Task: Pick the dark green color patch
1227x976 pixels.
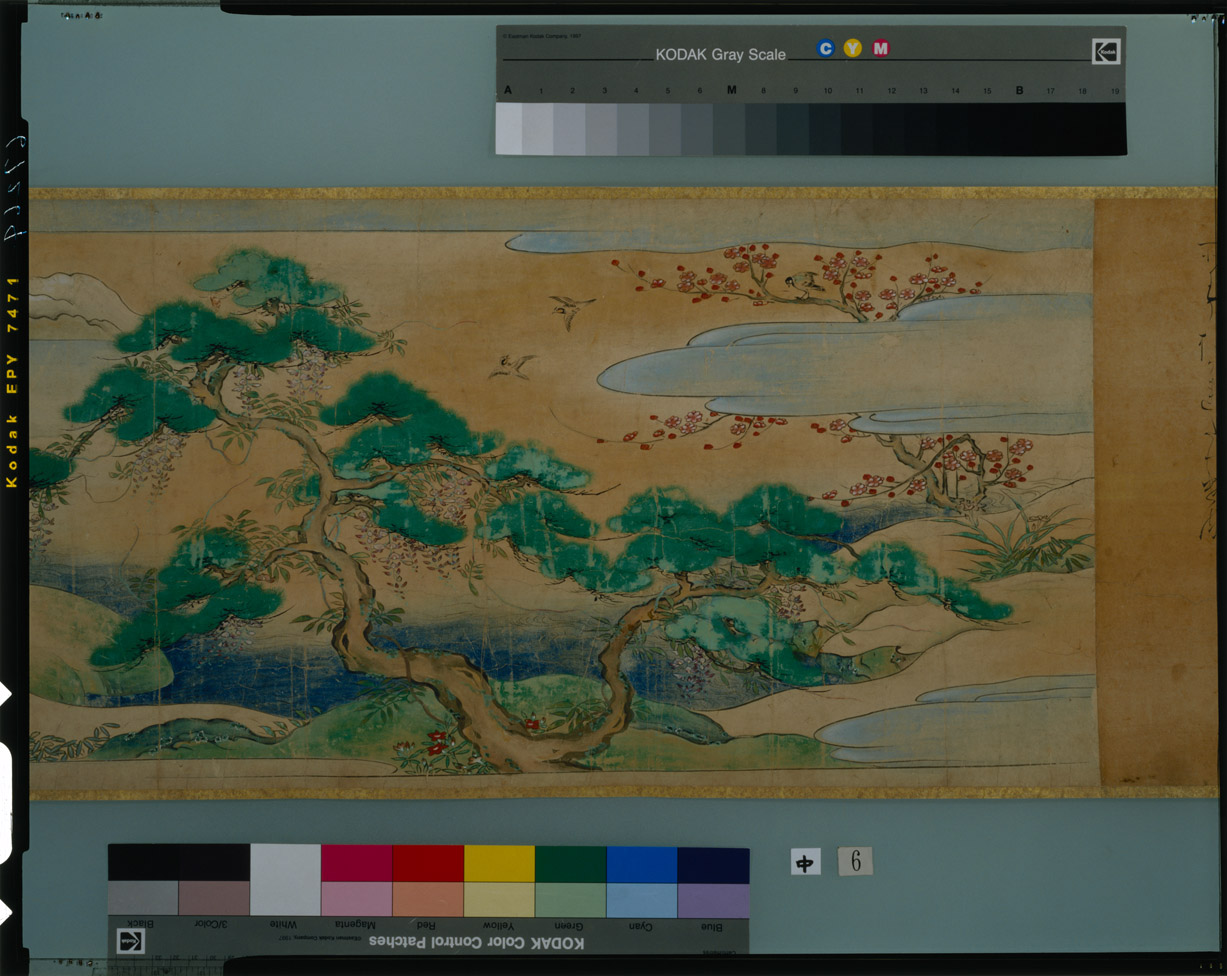Action: pyautogui.click(x=570, y=863)
